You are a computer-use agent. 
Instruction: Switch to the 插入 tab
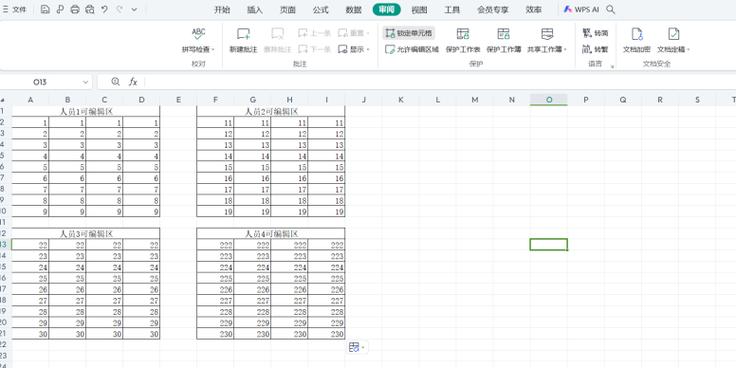255,10
